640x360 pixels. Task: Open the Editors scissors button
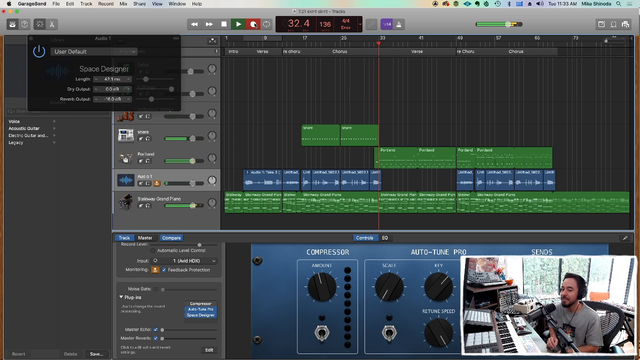click(52, 24)
